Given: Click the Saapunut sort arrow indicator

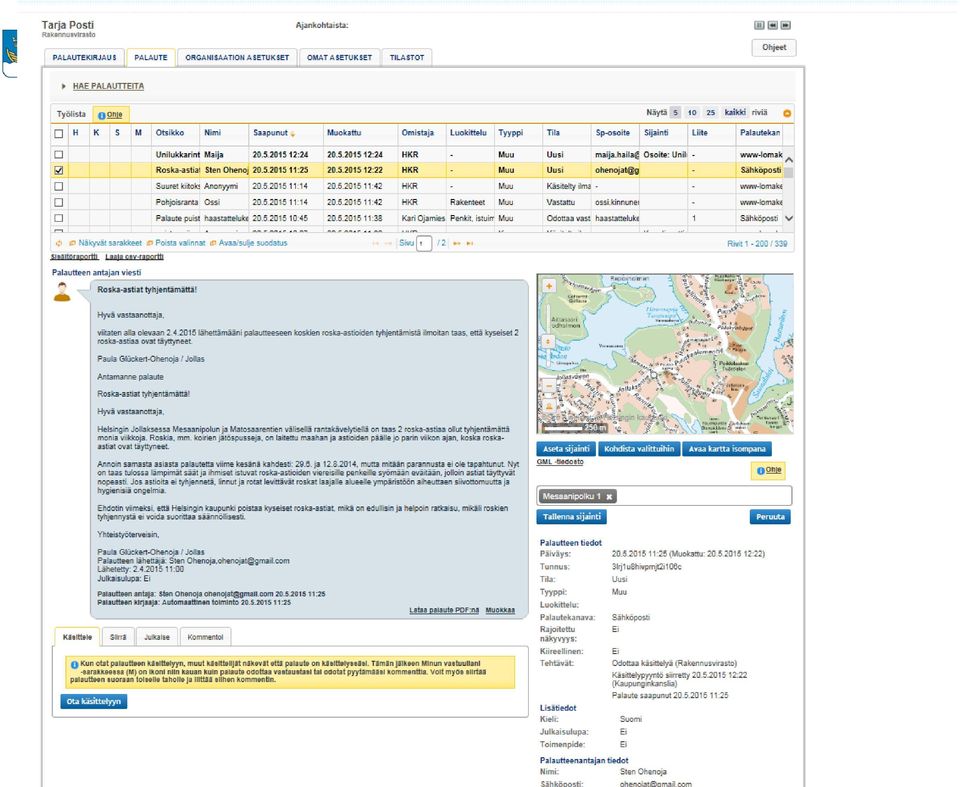Looking at the screenshot, I should pyautogui.click(x=293, y=134).
